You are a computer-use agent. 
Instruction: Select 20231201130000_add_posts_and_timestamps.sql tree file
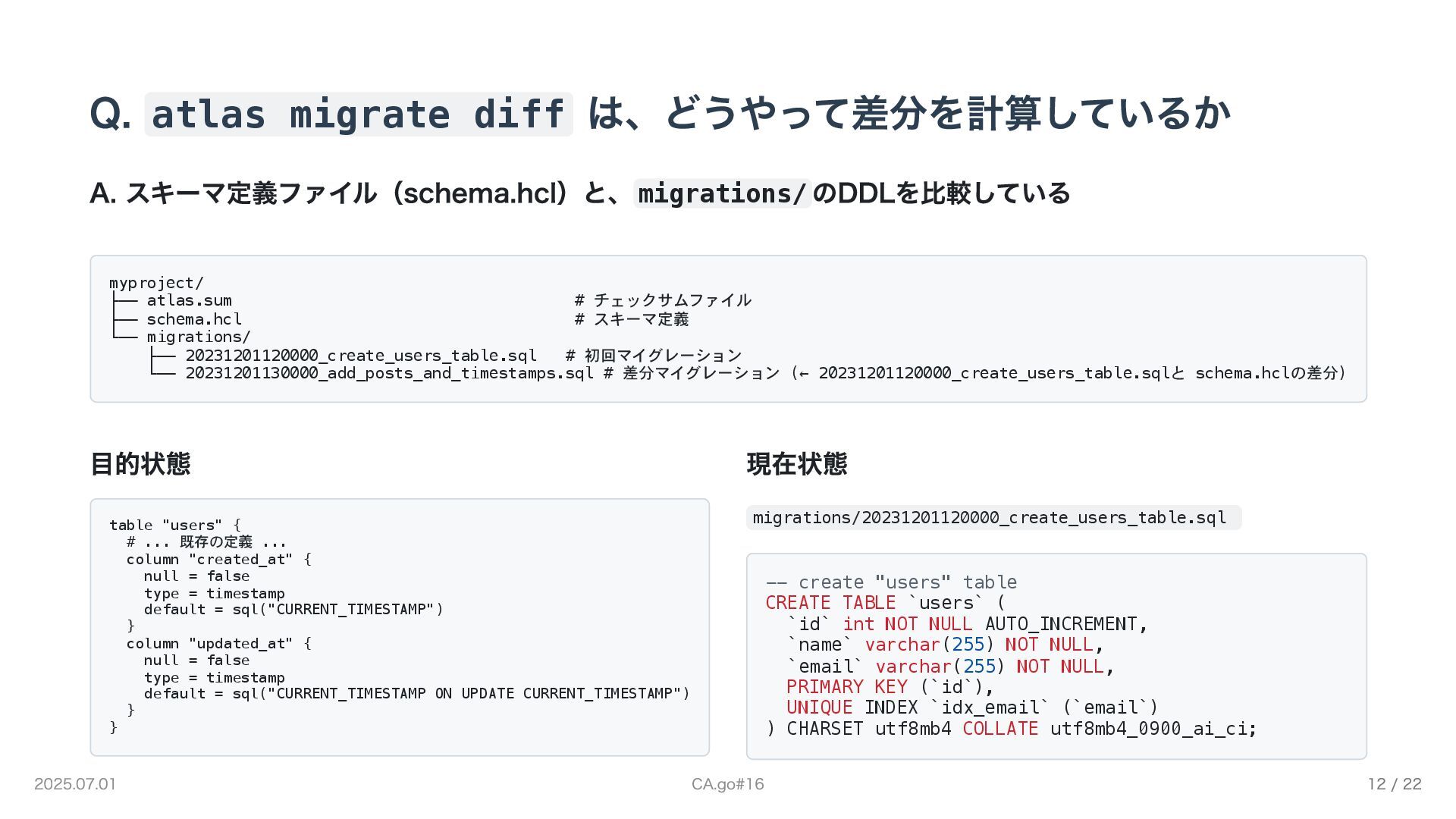(389, 373)
